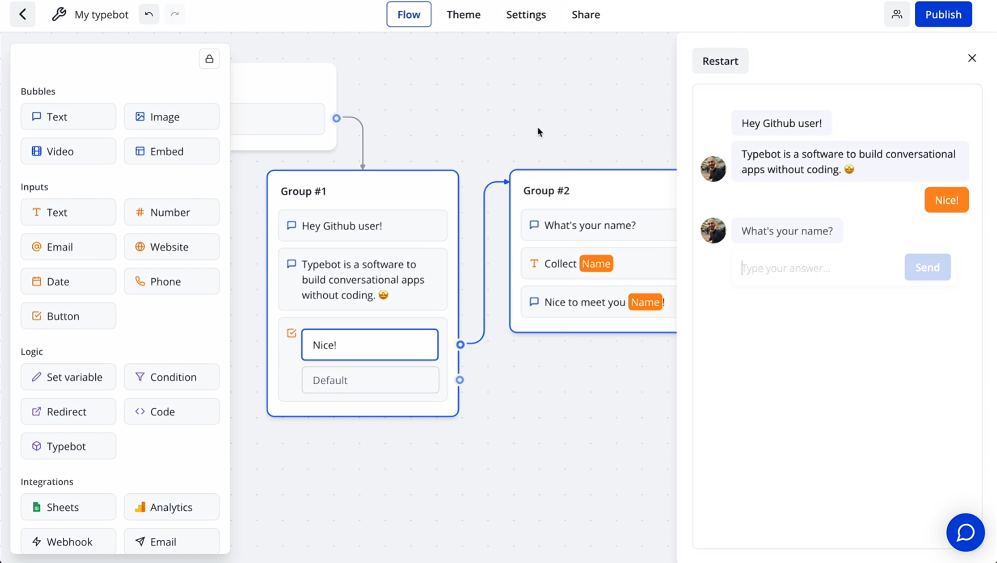Close the preview panel
The width and height of the screenshot is (997, 563).
972,59
